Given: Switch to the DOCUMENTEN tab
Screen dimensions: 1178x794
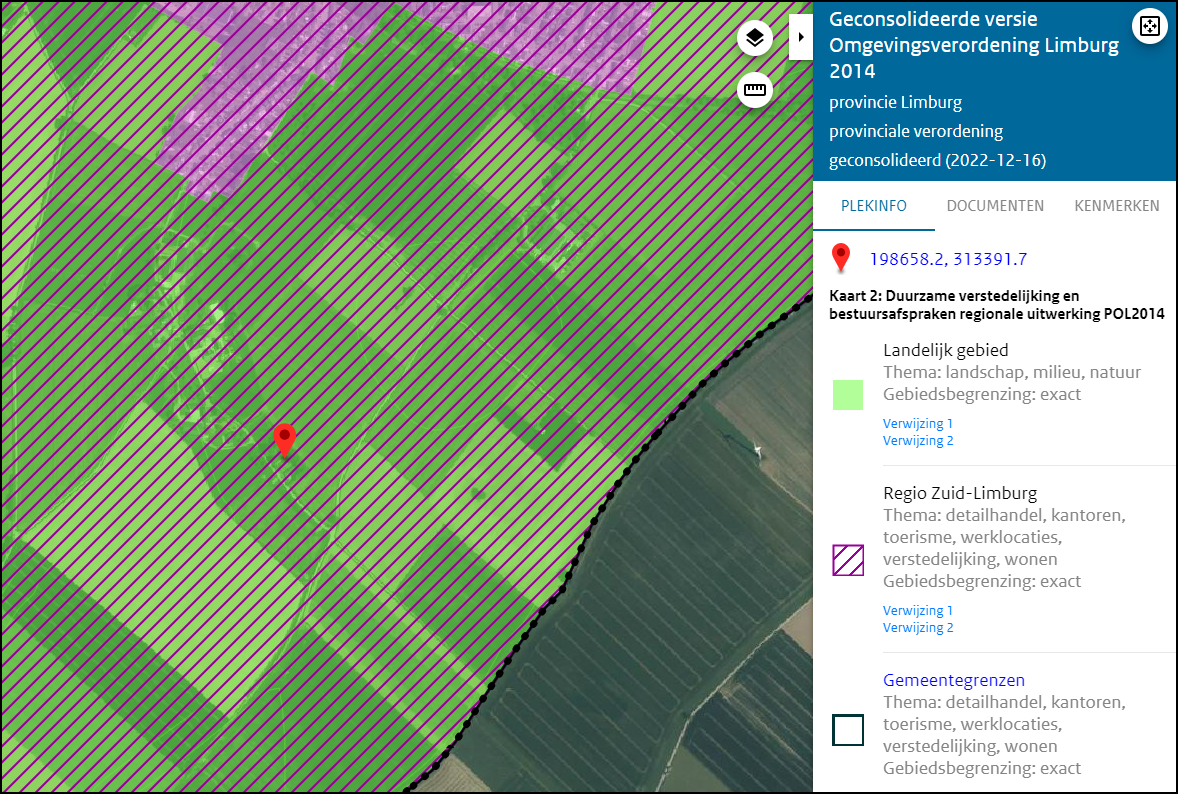Looking at the screenshot, I should pos(995,206).
